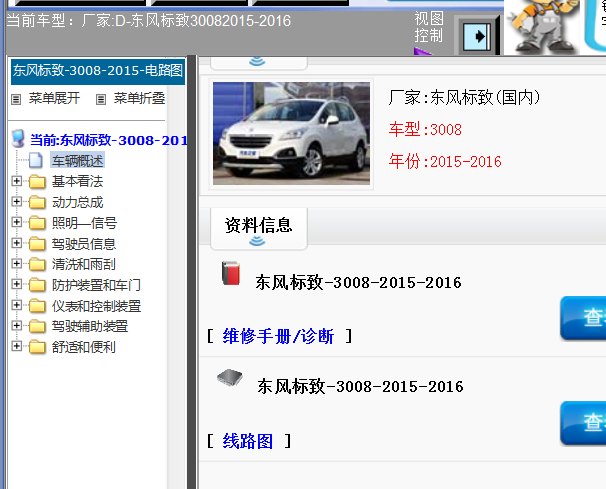
Task: Expand the 照明—信号 tree node
Action: 16,222
